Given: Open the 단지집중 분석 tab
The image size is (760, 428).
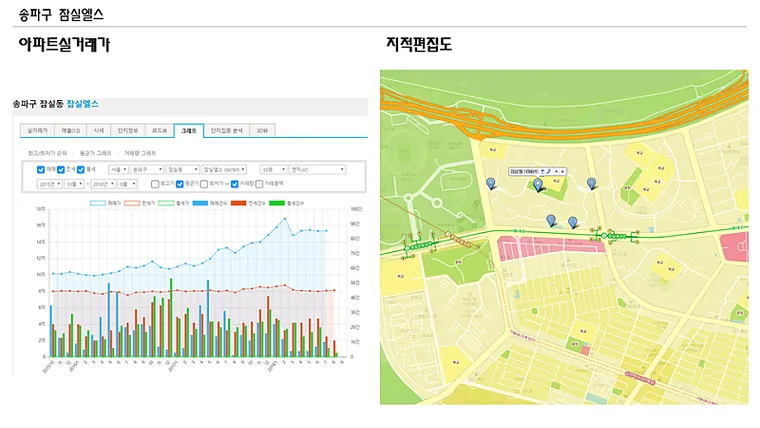Looking at the screenshot, I should pyautogui.click(x=226, y=131).
